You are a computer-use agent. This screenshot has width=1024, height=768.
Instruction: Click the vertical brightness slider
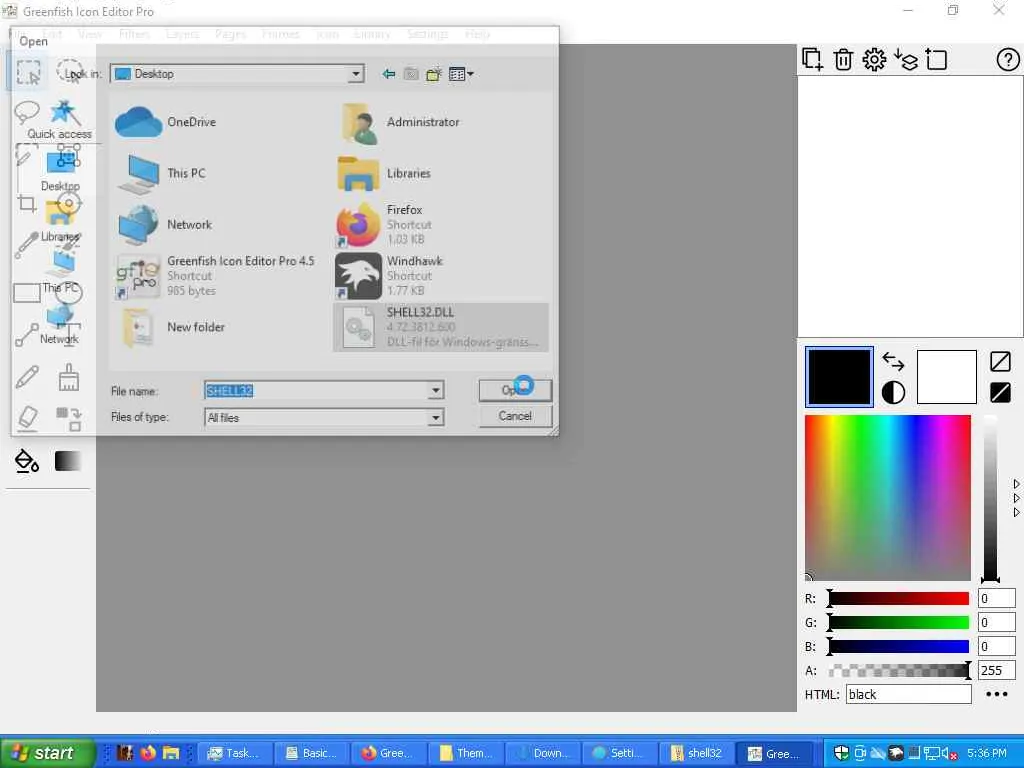tap(991, 497)
